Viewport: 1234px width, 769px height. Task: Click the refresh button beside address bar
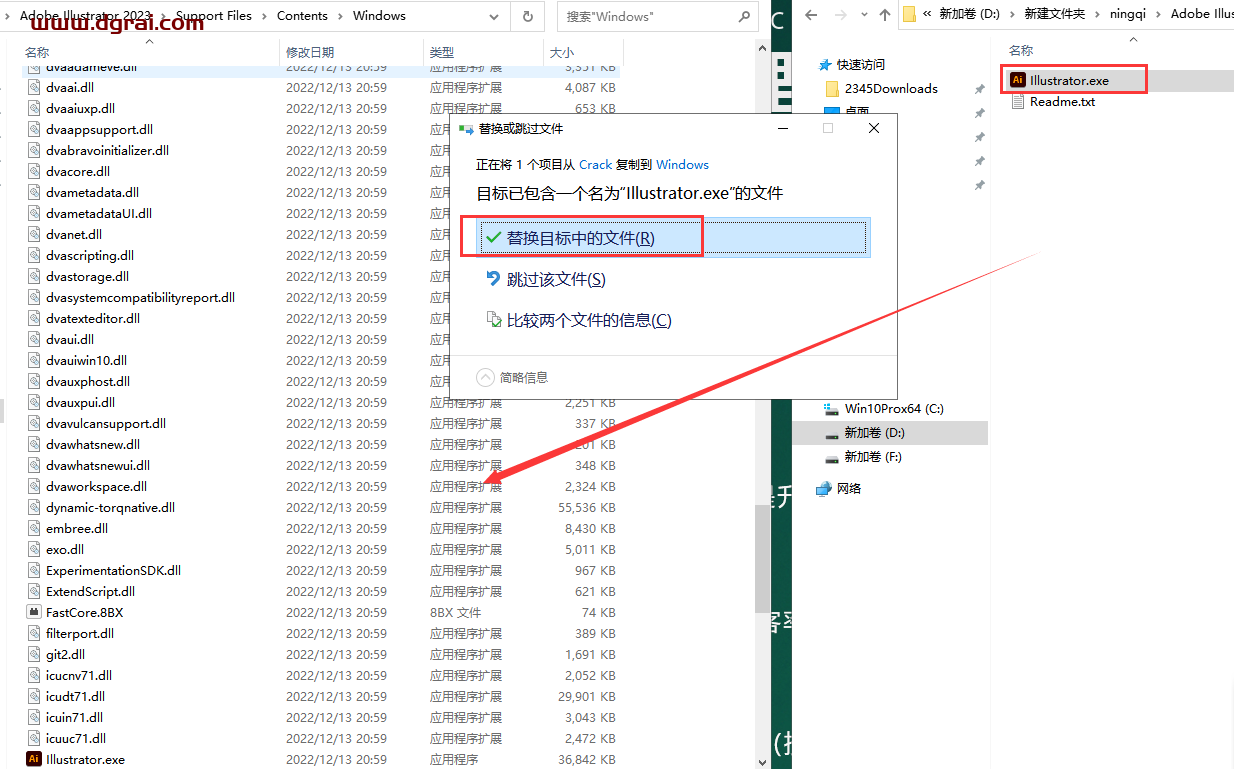[x=527, y=16]
